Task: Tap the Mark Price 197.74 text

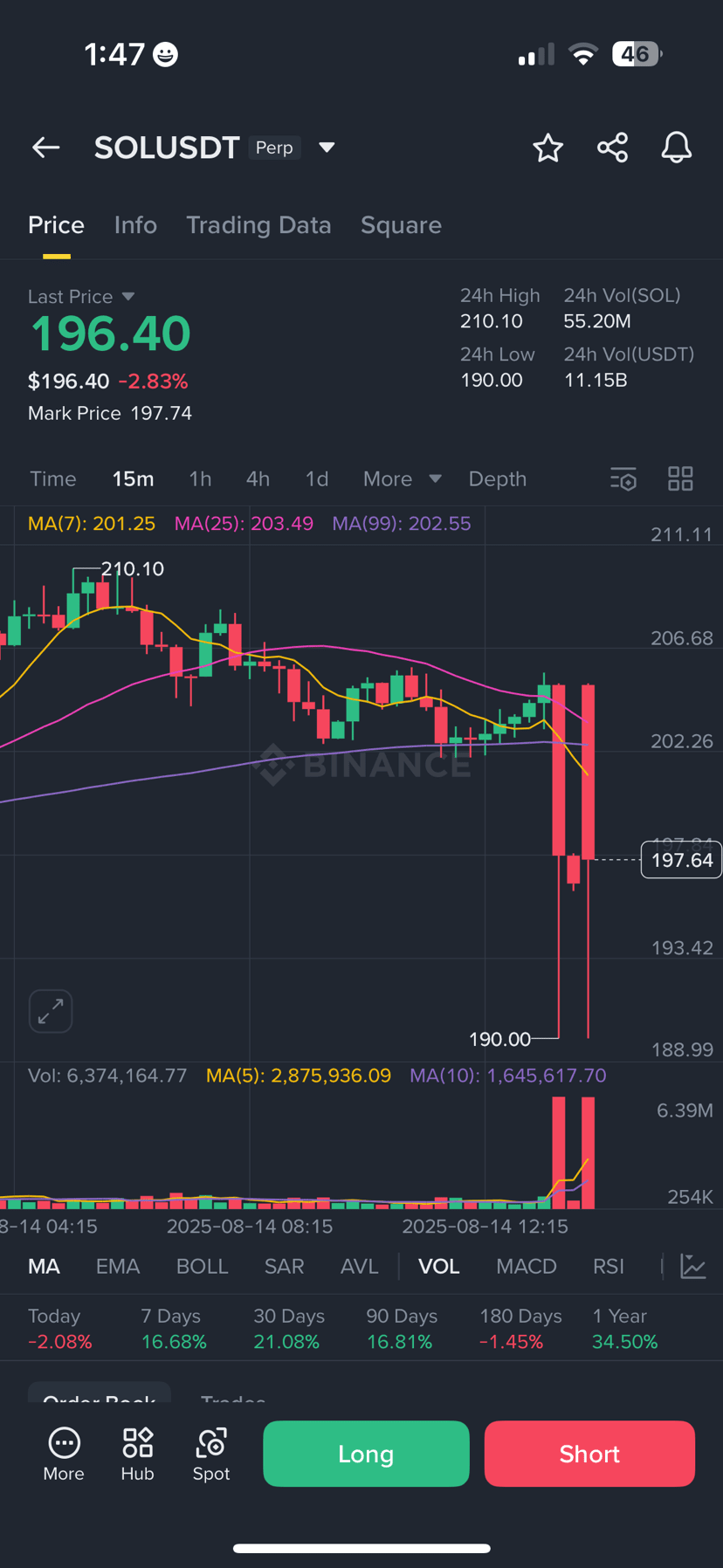Action: pyautogui.click(x=110, y=413)
